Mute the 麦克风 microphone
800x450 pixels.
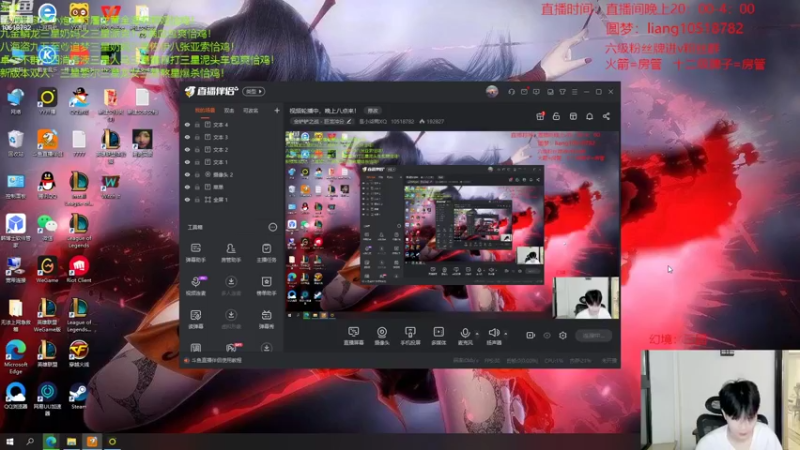(x=465, y=336)
